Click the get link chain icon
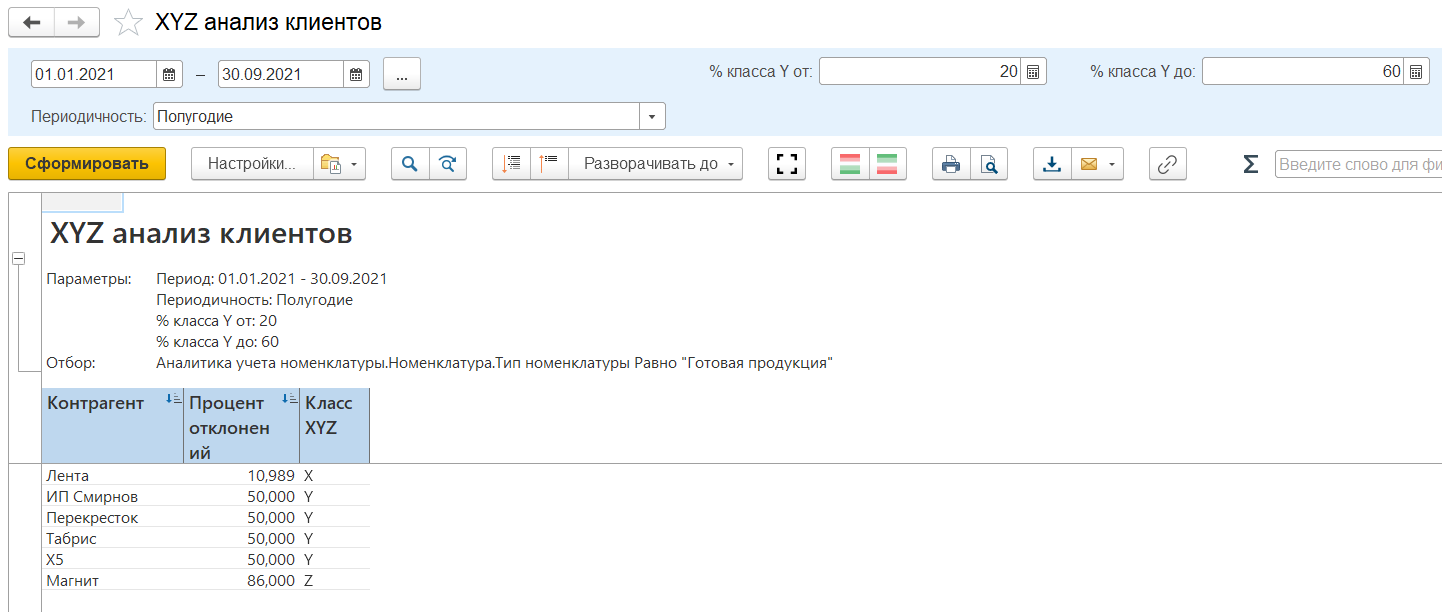This screenshot has width=1442, height=612. [x=1167, y=164]
